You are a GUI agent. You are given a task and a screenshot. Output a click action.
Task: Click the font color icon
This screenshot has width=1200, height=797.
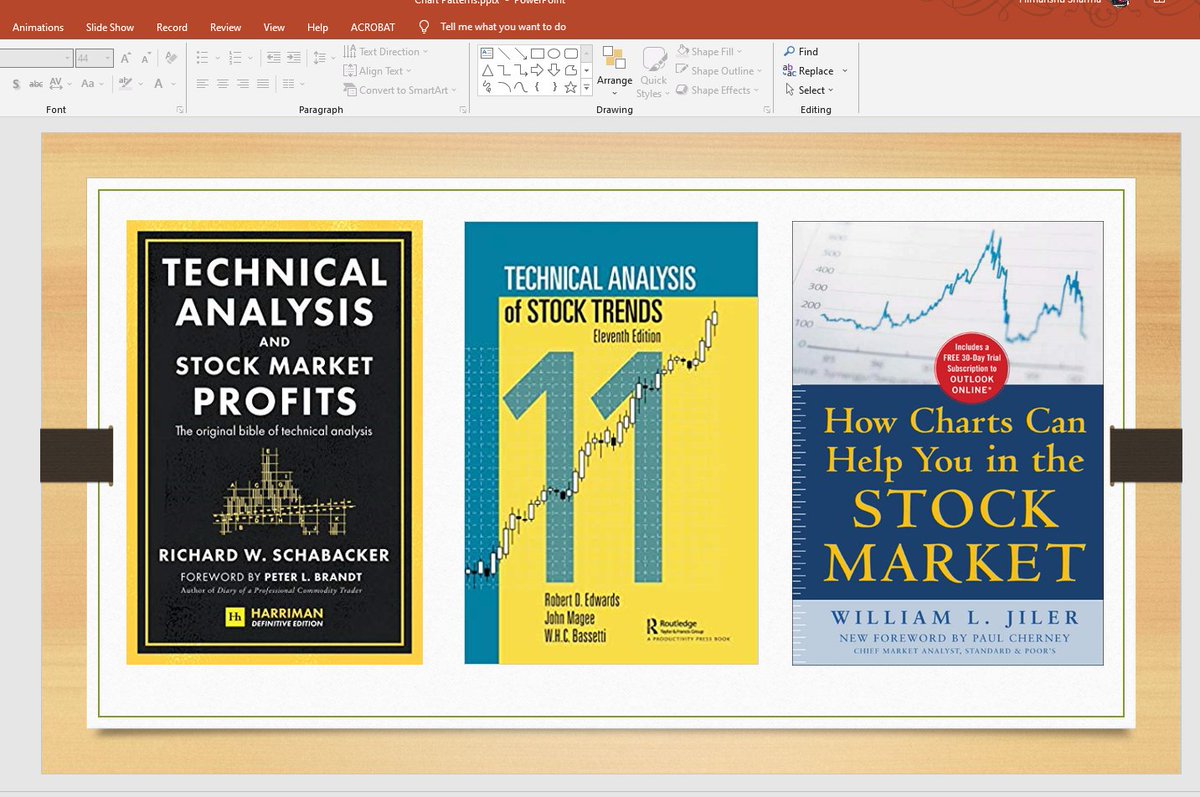click(x=158, y=84)
